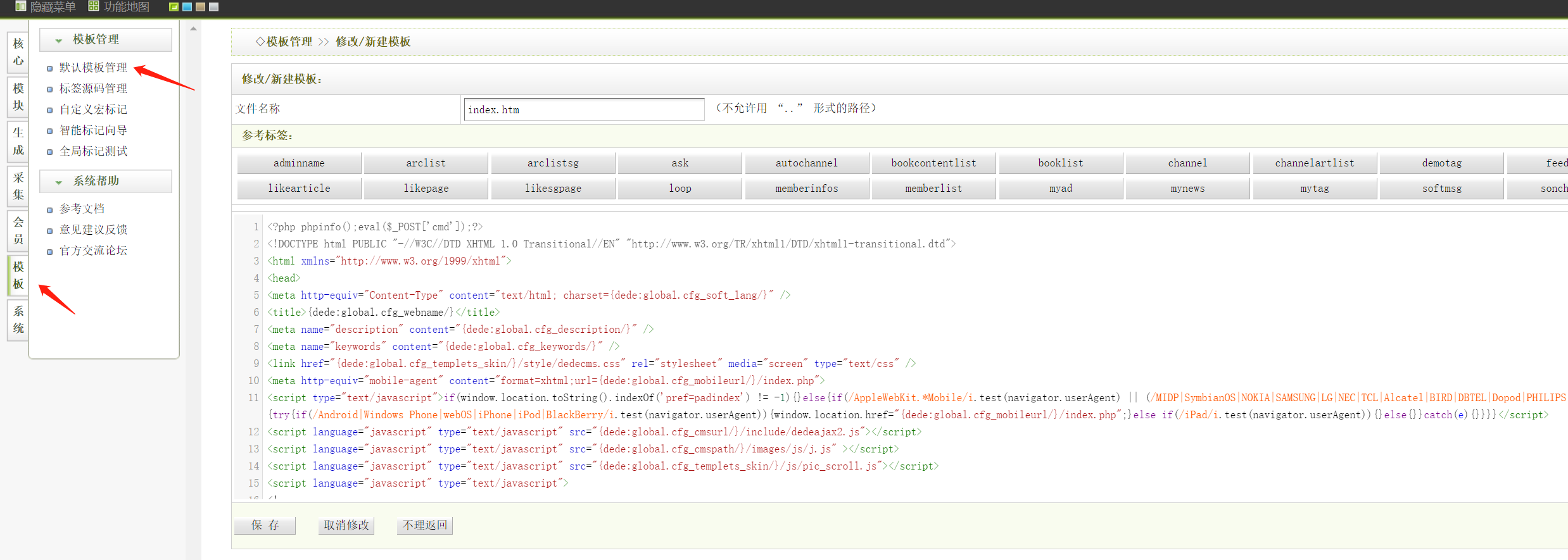Select the gray skin swatch
The width and height of the screenshot is (1568, 560).
coord(213,7)
